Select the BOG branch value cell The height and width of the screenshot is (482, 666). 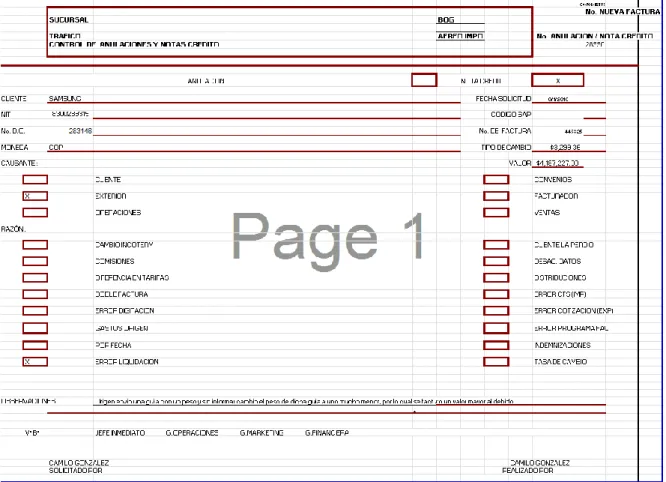[x=446, y=20]
